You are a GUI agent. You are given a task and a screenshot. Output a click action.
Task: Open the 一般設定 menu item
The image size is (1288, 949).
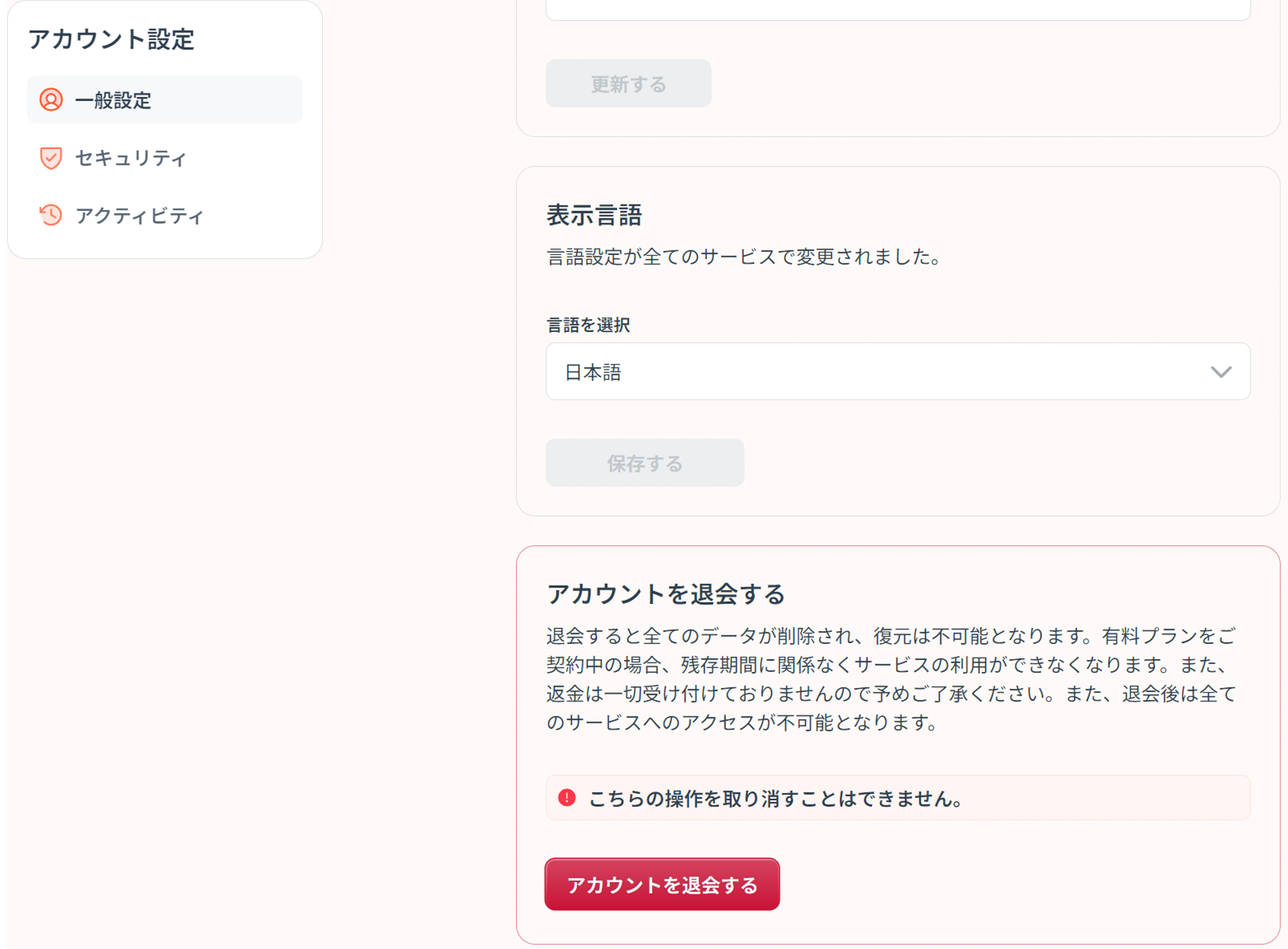[165, 99]
